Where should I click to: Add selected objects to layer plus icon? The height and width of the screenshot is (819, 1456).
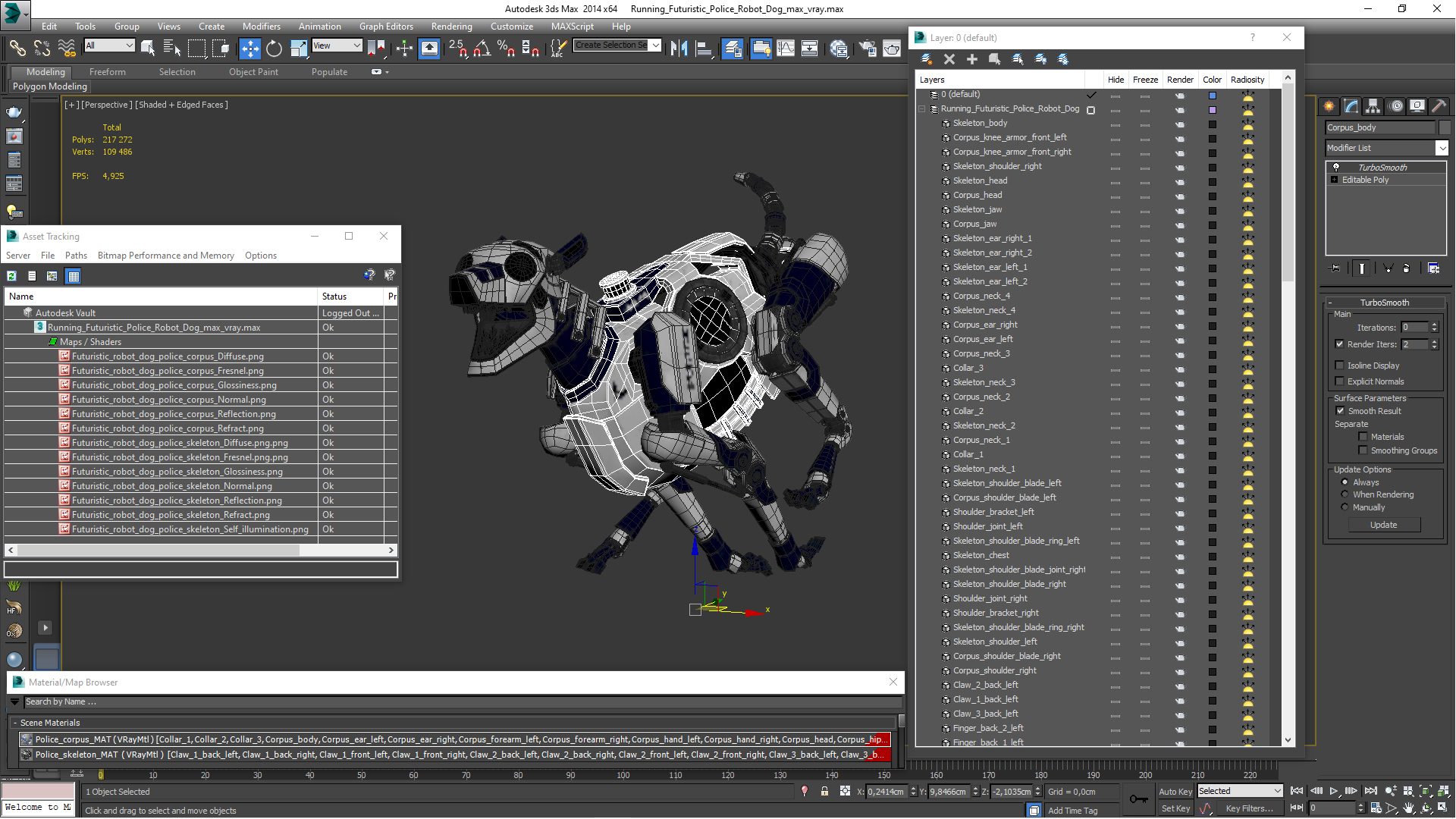point(971,59)
